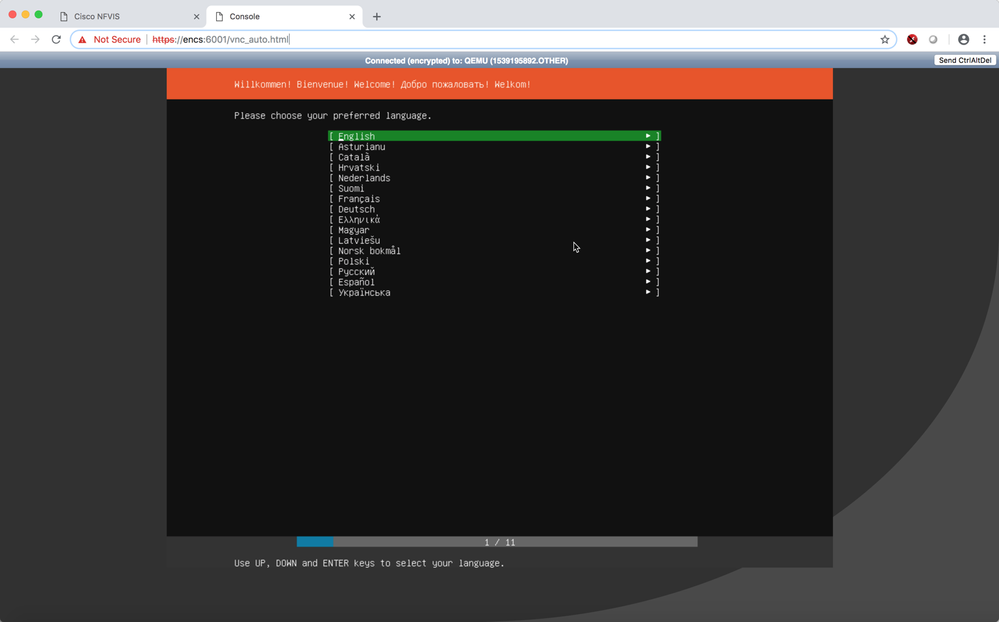The image size is (999, 622).
Task: Select Magyar language entry
Action: [x=494, y=230]
